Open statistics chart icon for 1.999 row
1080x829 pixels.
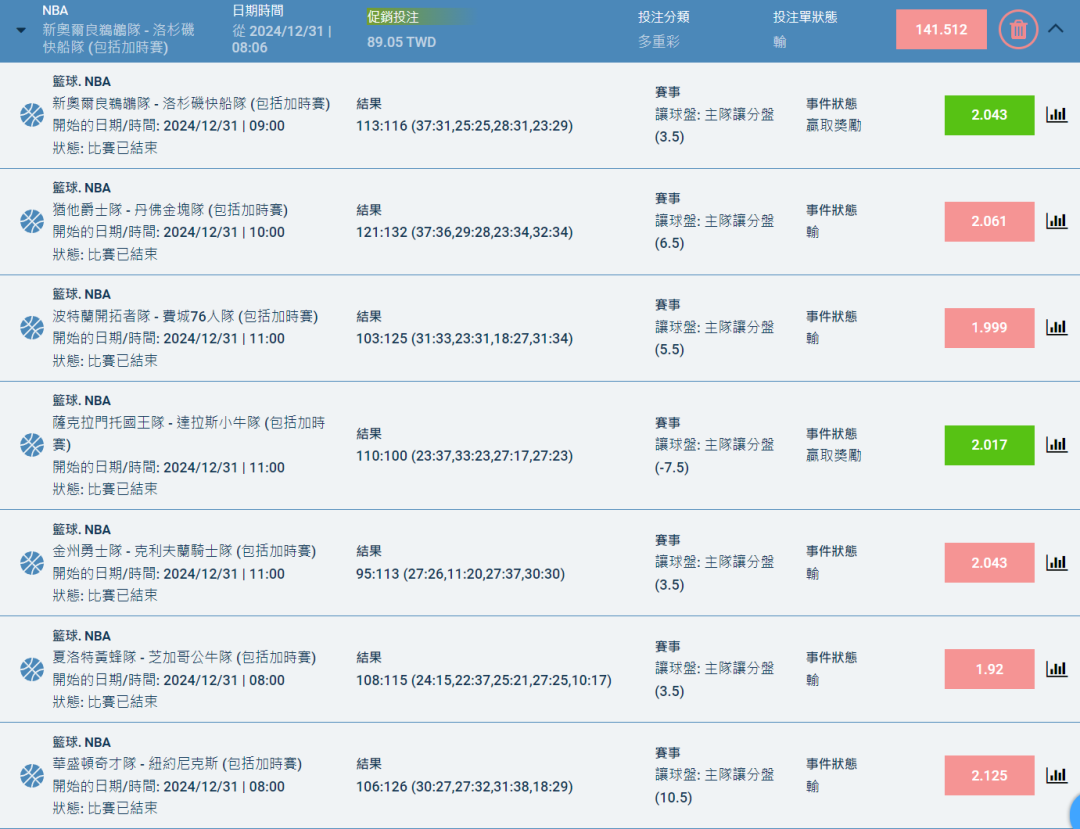(x=1057, y=328)
